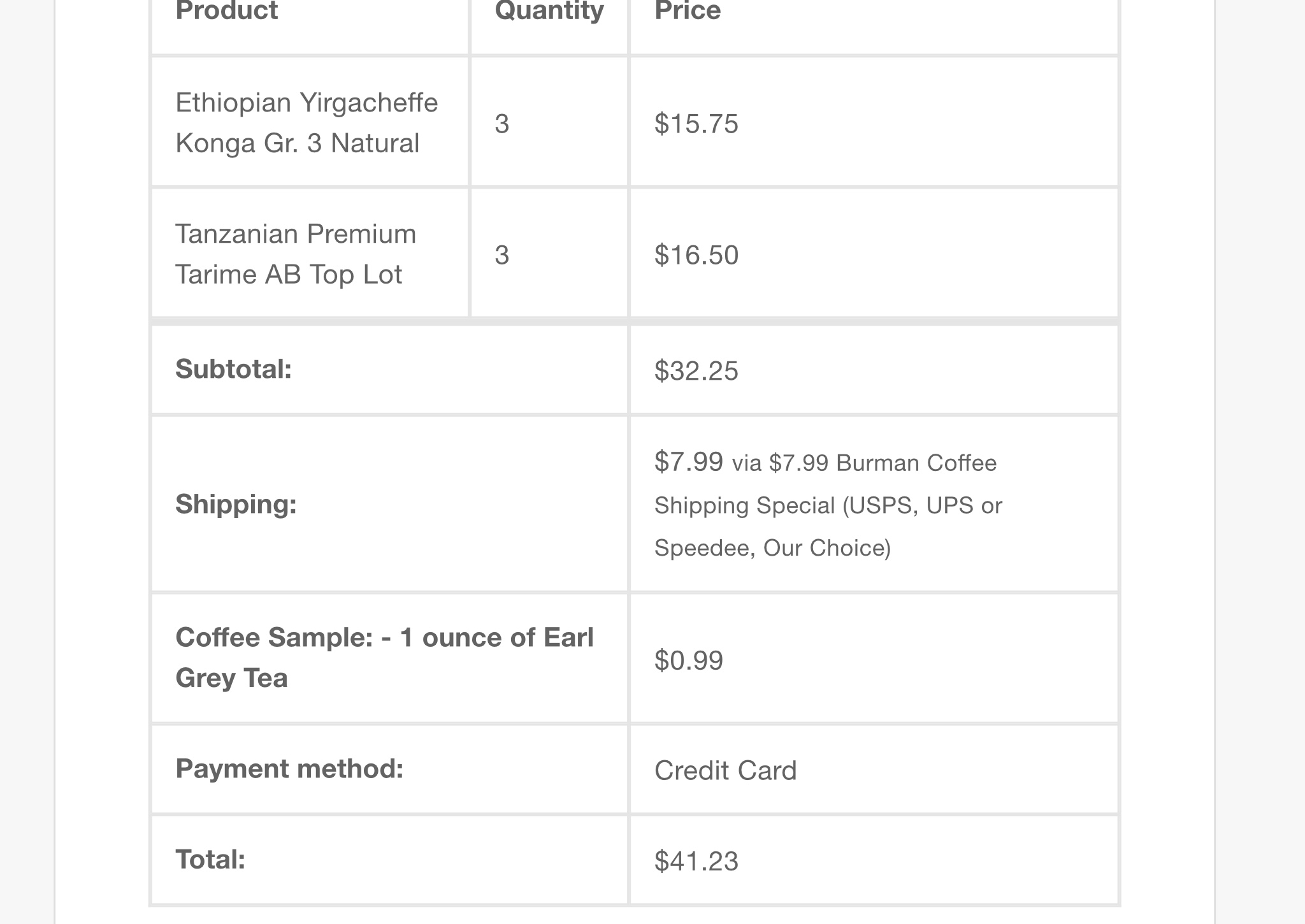Click the Payment method label
This screenshot has height=924, width=1305.
point(289,769)
